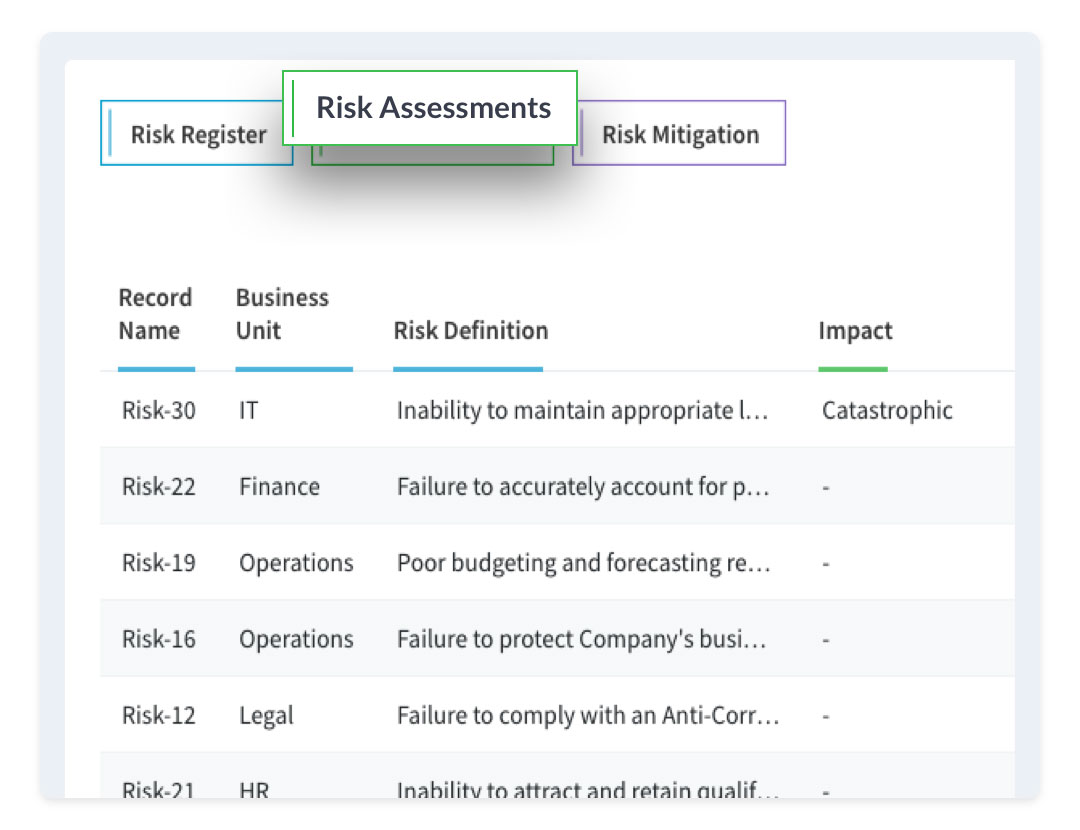1080x830 pixels.
Task: Open the Risk-22 record
Action: 159,487
